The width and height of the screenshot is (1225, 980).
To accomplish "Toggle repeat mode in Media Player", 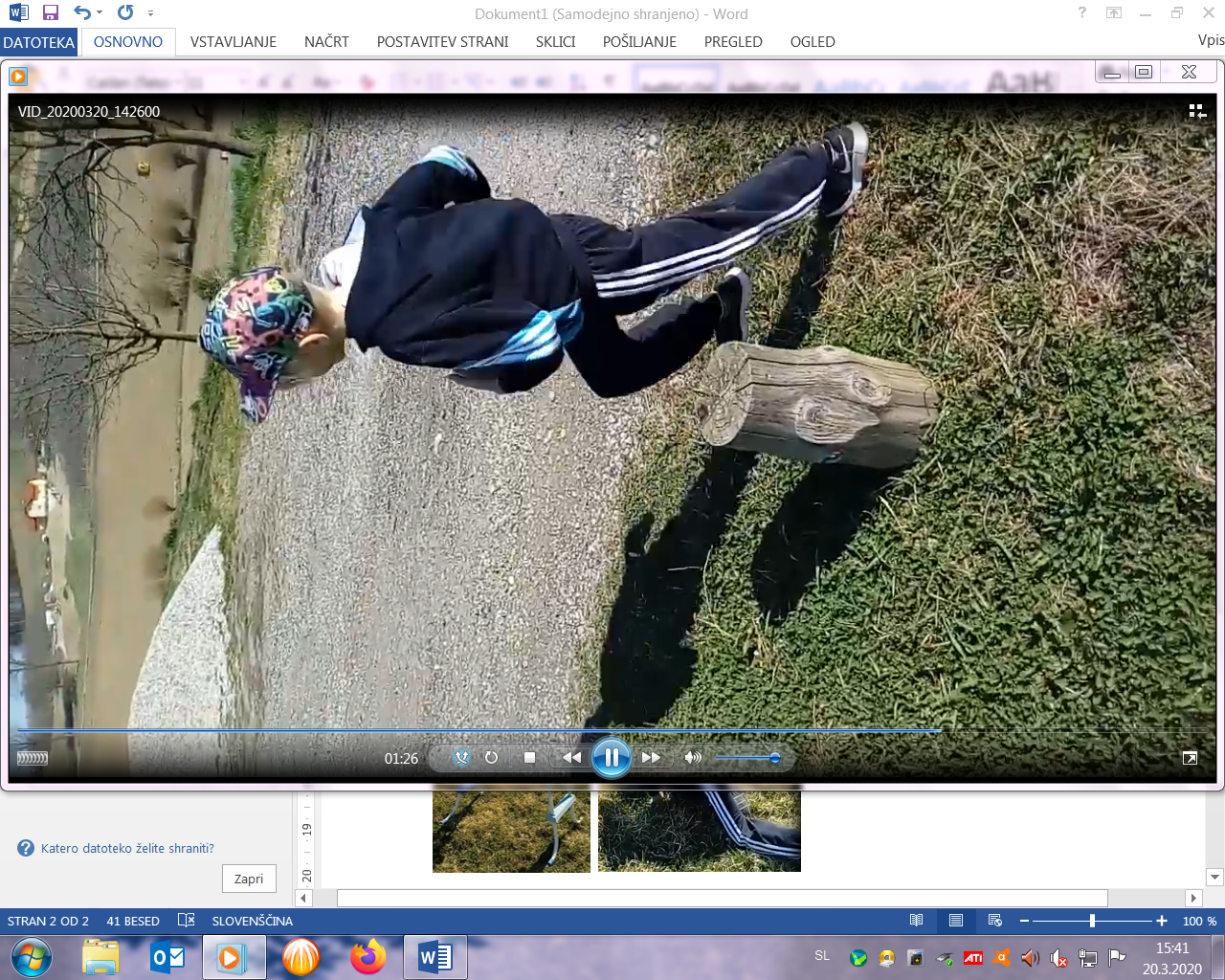I will tap(491, 758).
